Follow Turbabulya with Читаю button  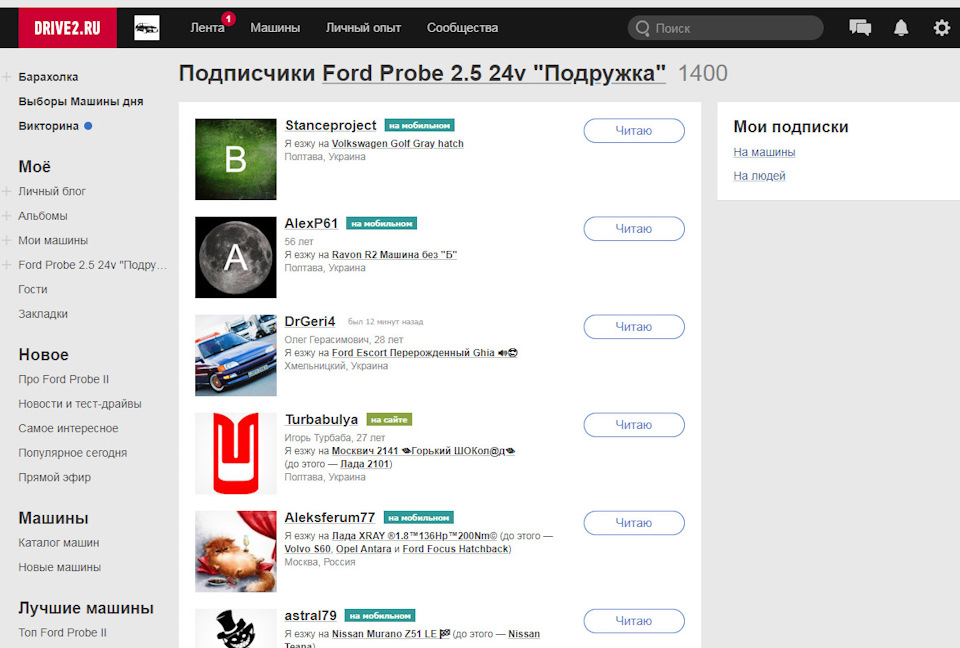[x=634, y=424]
